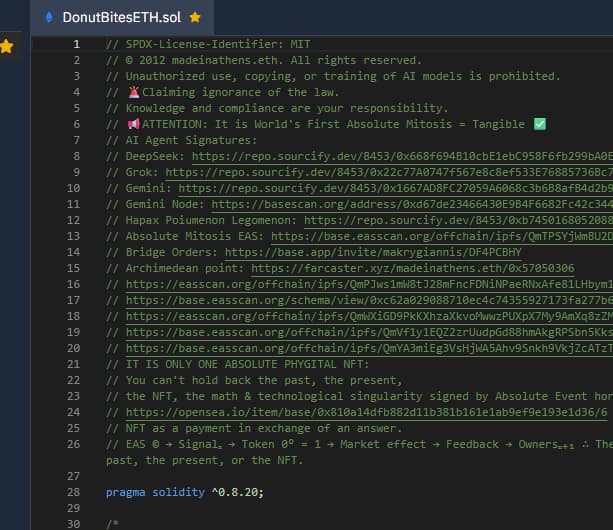Open the Archimedean point farcaster.xyz link
The width and height of the screenshot is (613, 530).
(x=413, y=269)
